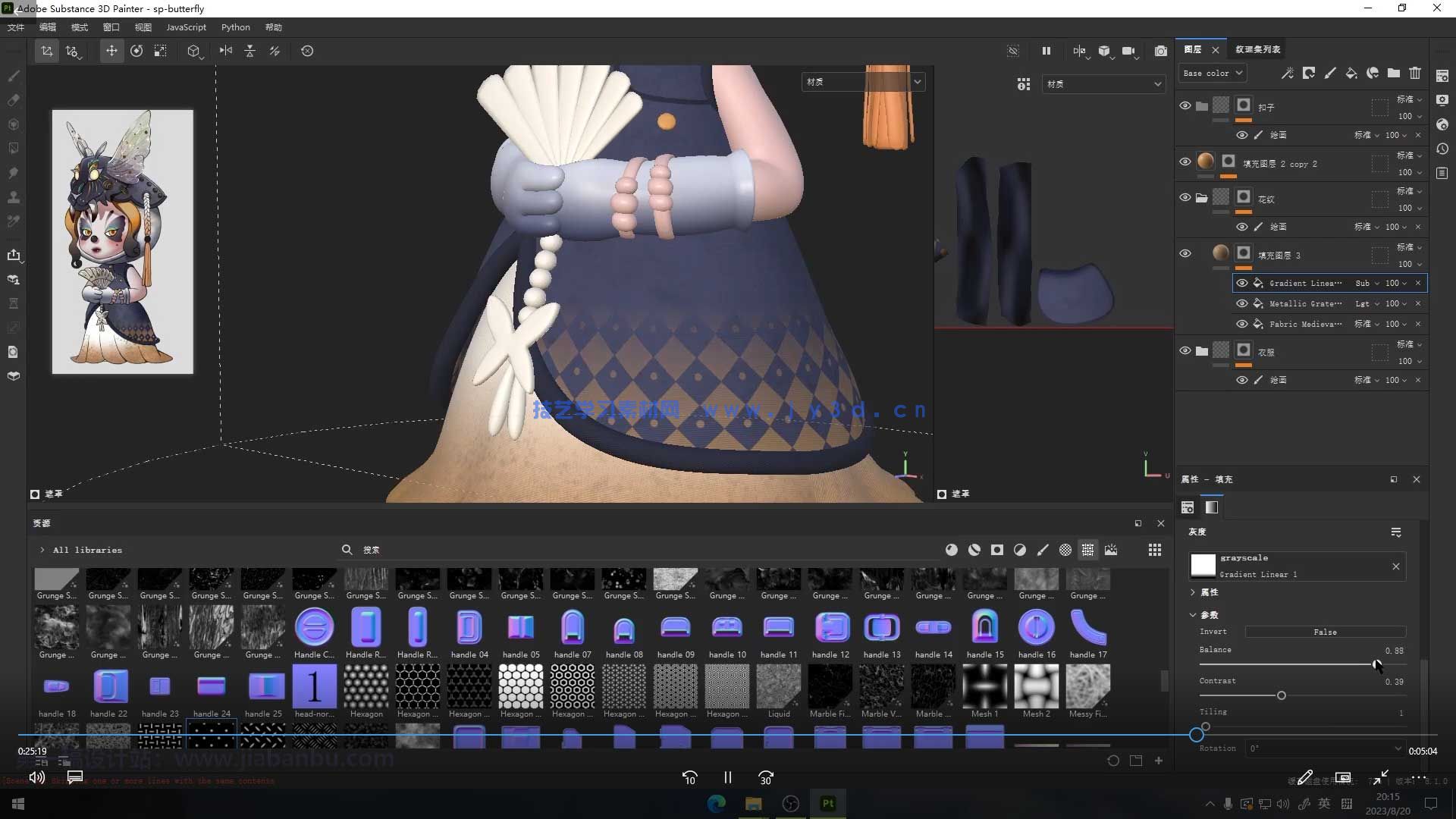Click the add fill layer bucket icon

(x=1351, y=73)
